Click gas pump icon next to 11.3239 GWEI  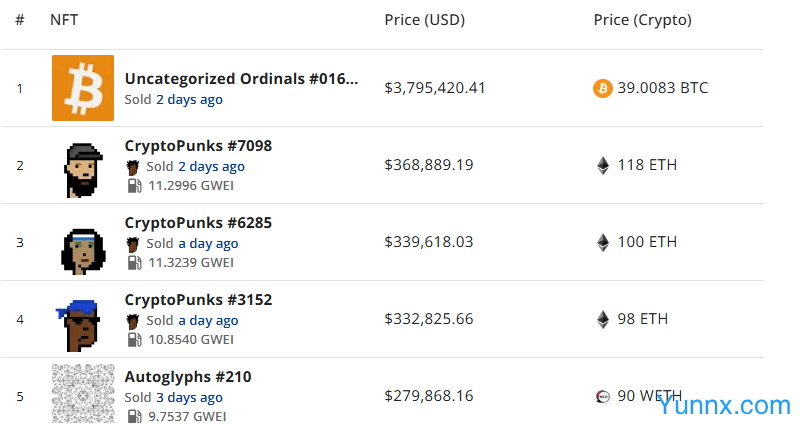(133, 263)
